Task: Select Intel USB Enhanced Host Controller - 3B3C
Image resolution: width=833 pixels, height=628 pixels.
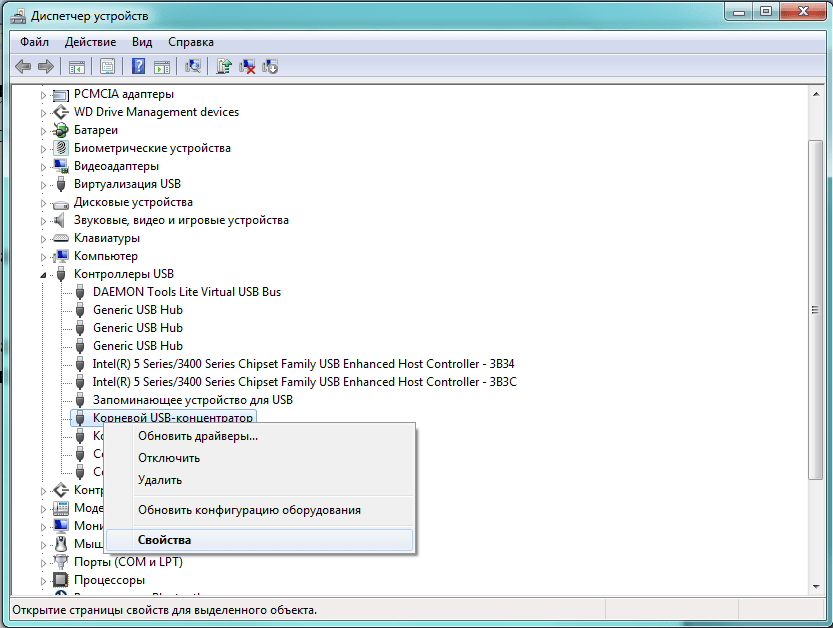Action: 304,382
